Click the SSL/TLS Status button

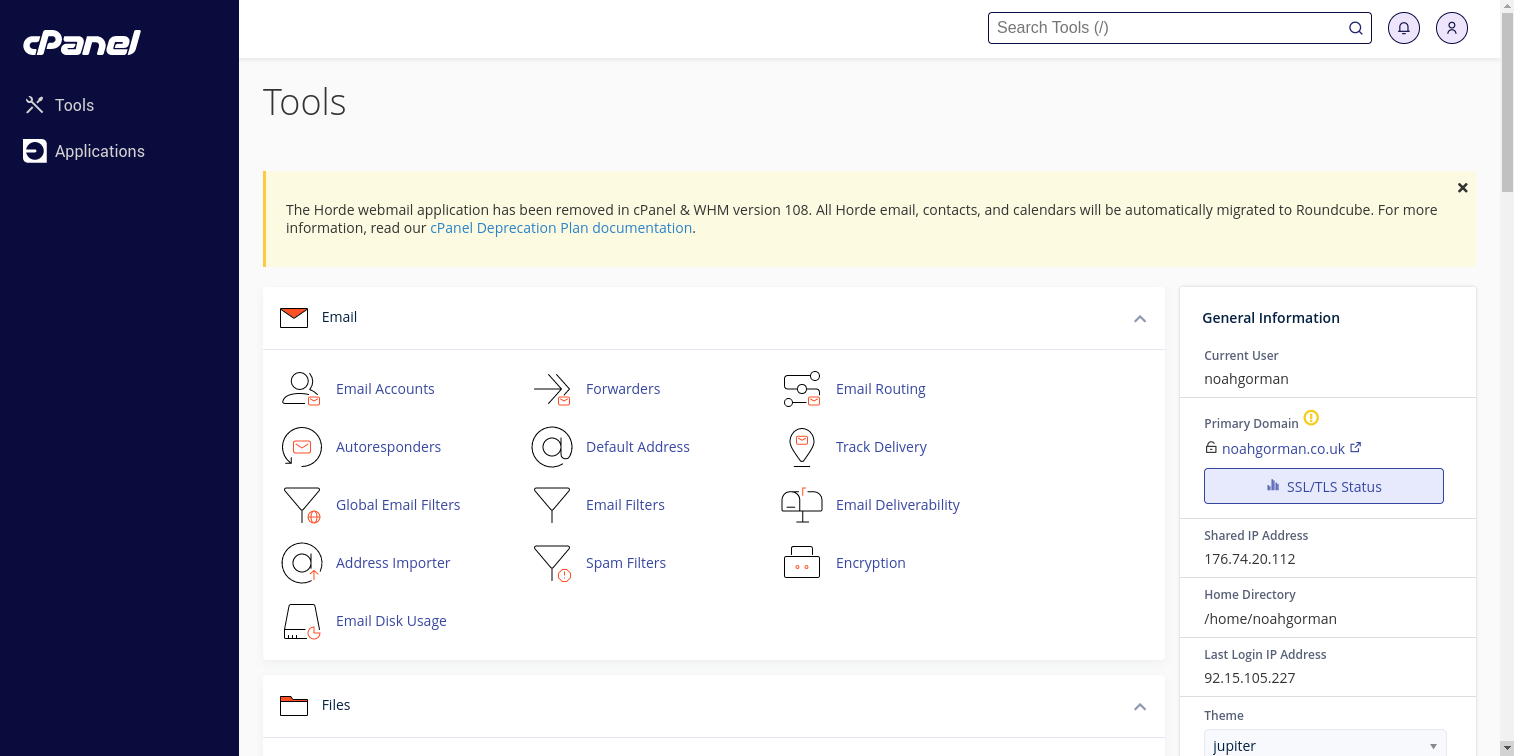[1323, 486]
